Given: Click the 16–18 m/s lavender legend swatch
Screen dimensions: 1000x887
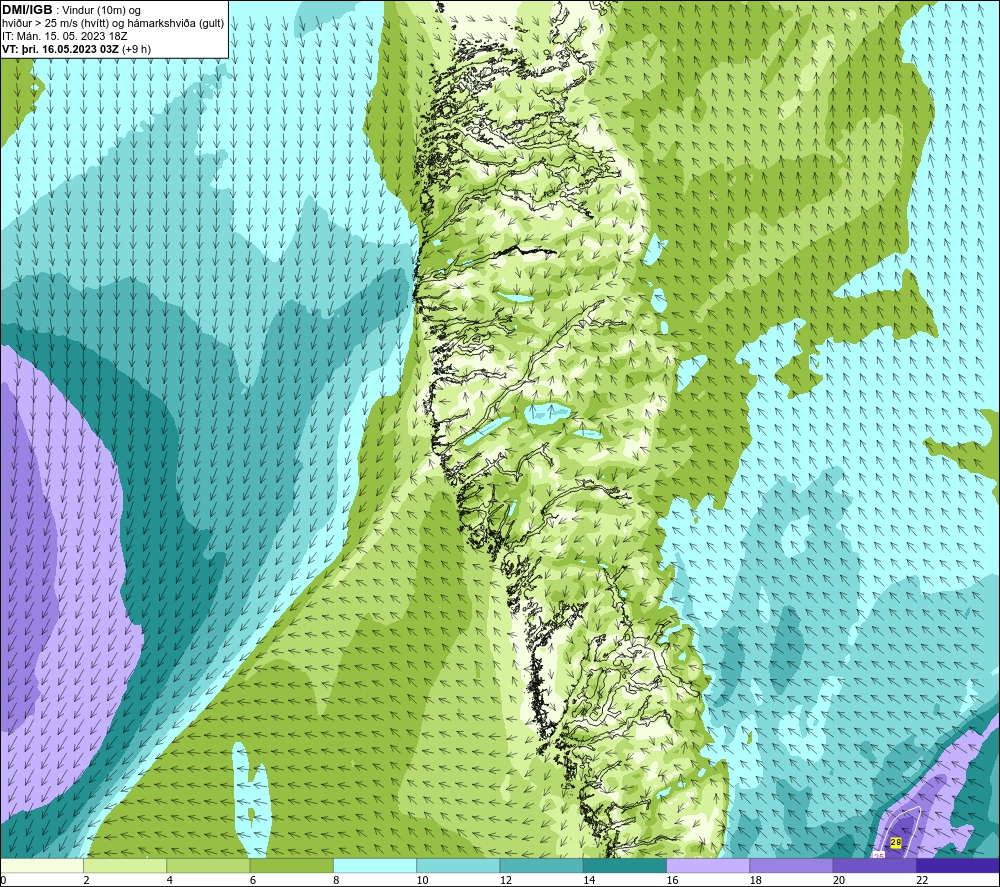Looking at the screenshot, I should [708, 866].
